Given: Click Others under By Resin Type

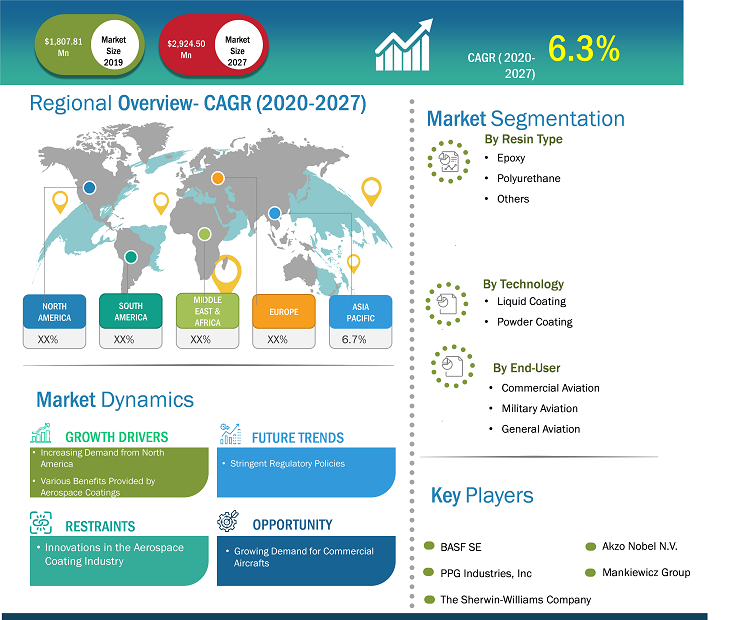Looking at the screenshot, I should (513, 199).
